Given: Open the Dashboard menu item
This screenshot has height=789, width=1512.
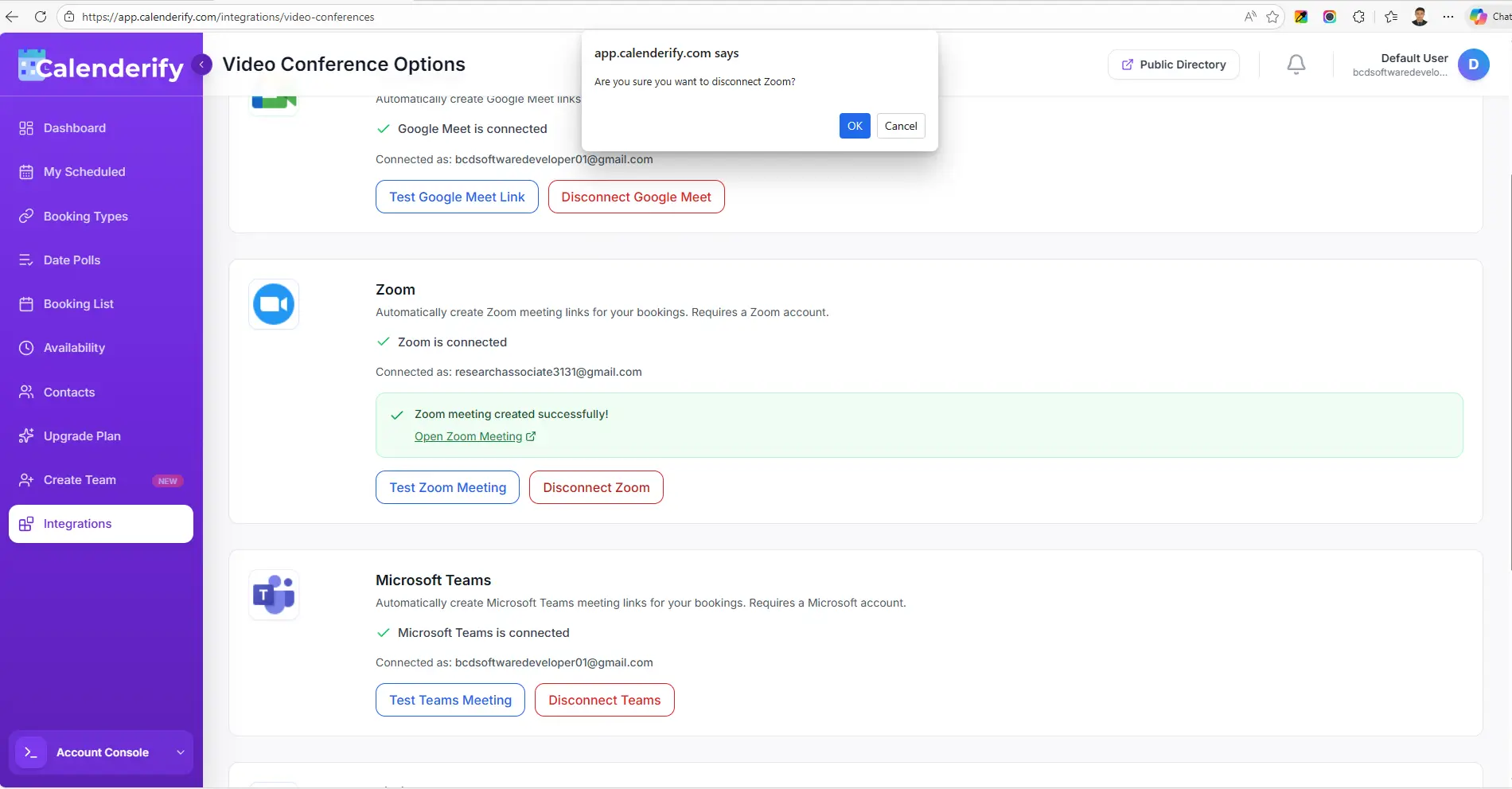Looking at the screenshot, I should [x=75, y=128].
